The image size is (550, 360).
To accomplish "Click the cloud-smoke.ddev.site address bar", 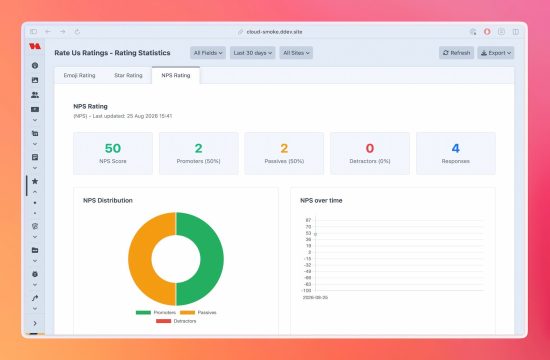I will click(274, 32).
